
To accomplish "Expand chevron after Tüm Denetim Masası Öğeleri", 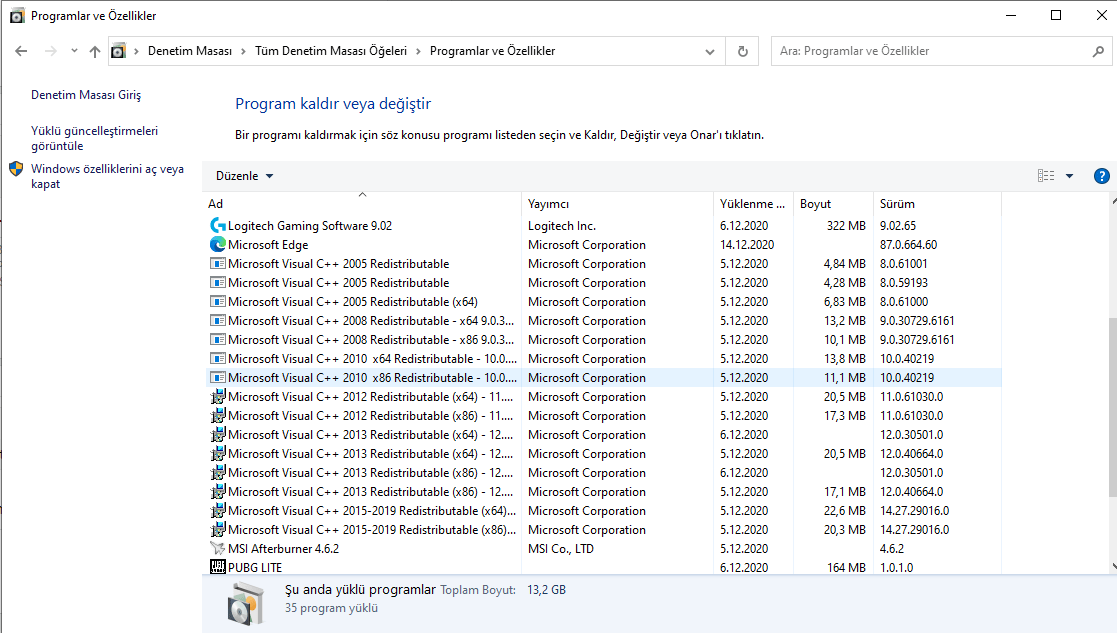I will coord(418,51).
